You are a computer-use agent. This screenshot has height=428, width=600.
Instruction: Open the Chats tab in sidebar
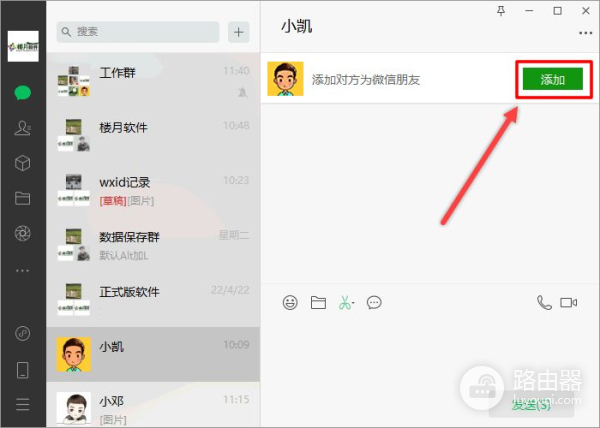[23, 93]
